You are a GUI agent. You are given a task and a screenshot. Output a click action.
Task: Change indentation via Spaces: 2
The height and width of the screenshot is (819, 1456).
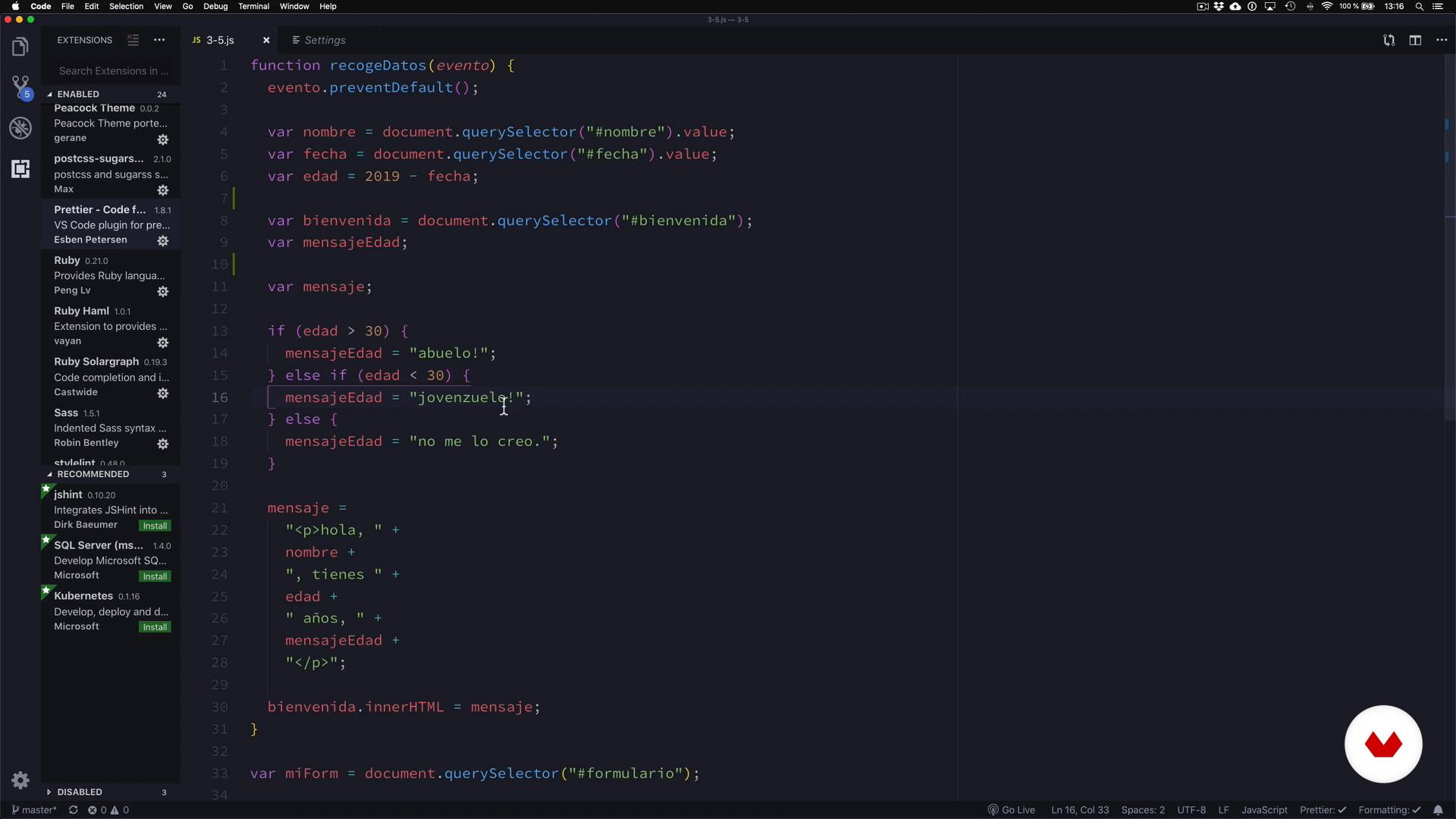tap(1143, 810)
